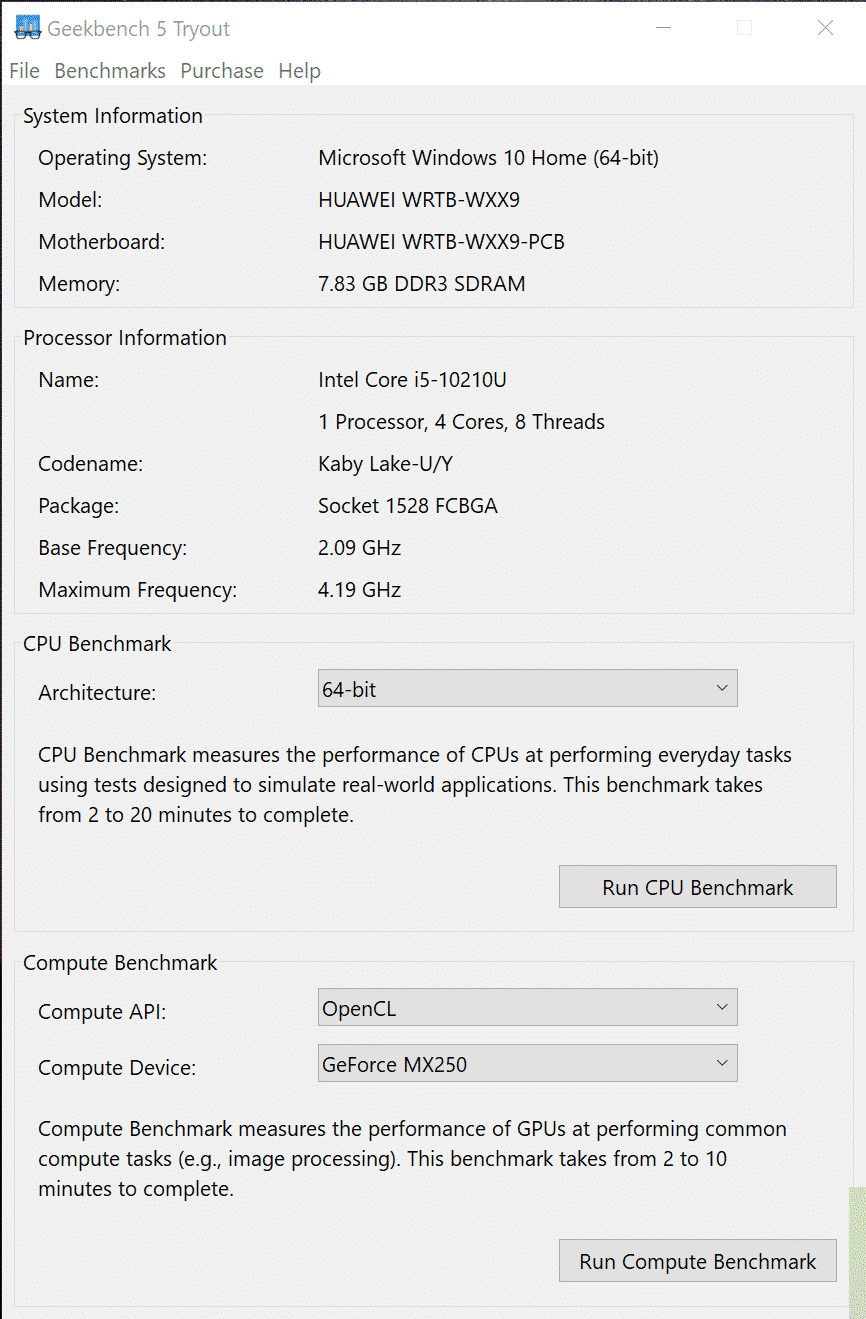Click the 7.83 GB DDR3 SDRAM memory value
Image resolution: width=866 pixels, height=1319 pixels.
(421, 284)
